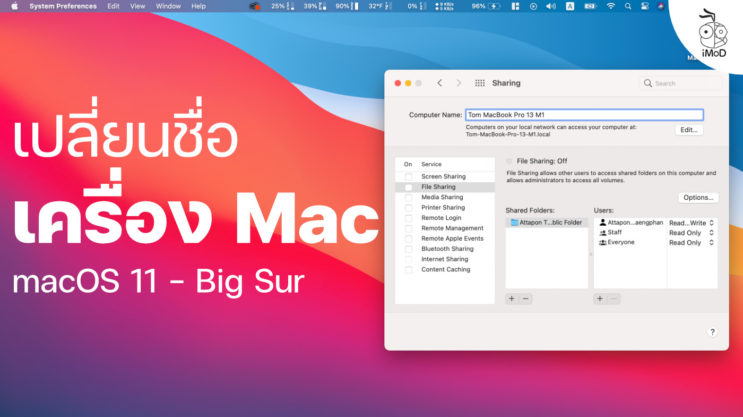
Task: Open the Read & Write permission dropdown
Action: (692, 223)
